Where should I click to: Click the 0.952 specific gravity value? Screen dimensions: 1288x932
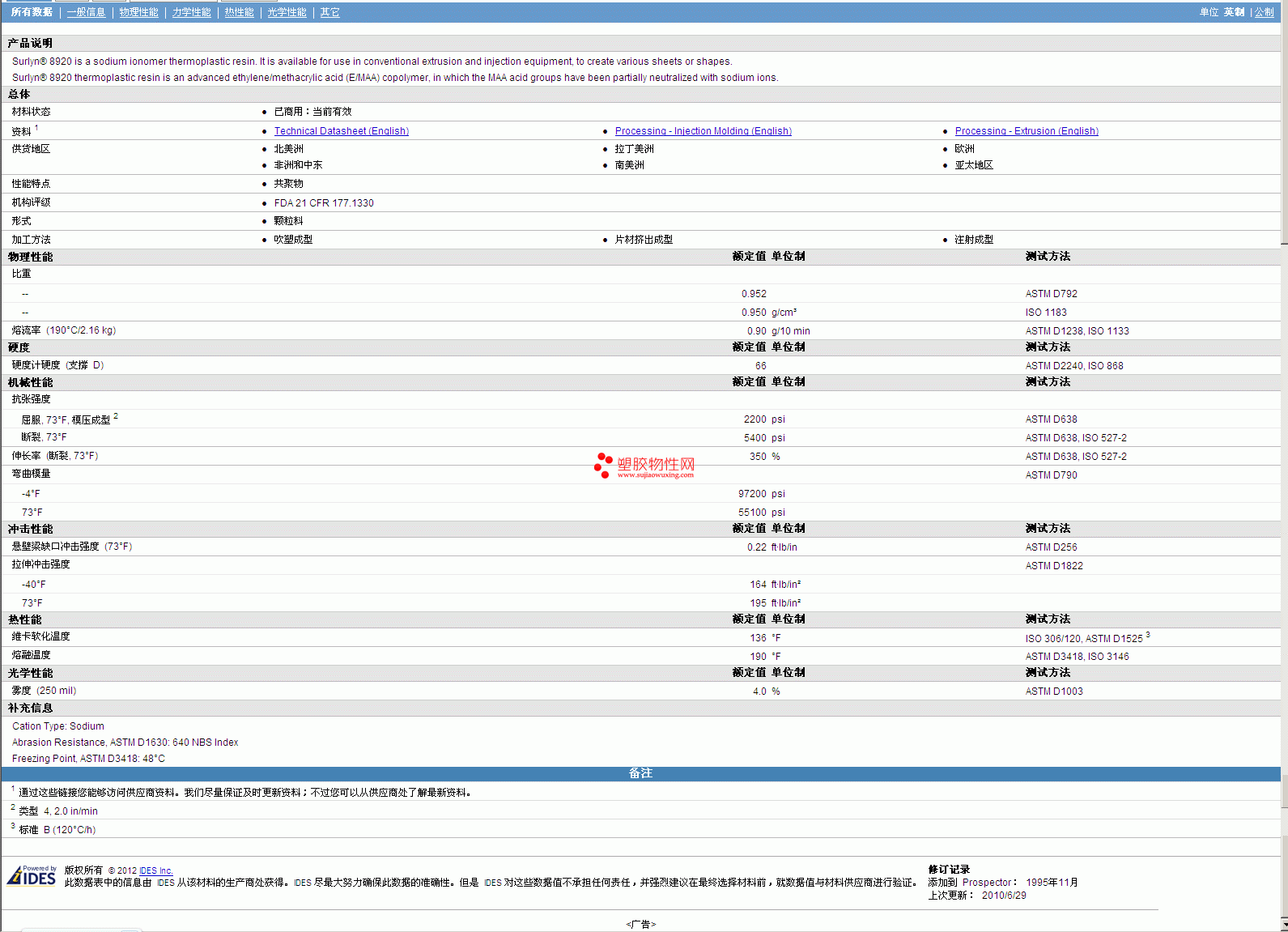(754, 294)
